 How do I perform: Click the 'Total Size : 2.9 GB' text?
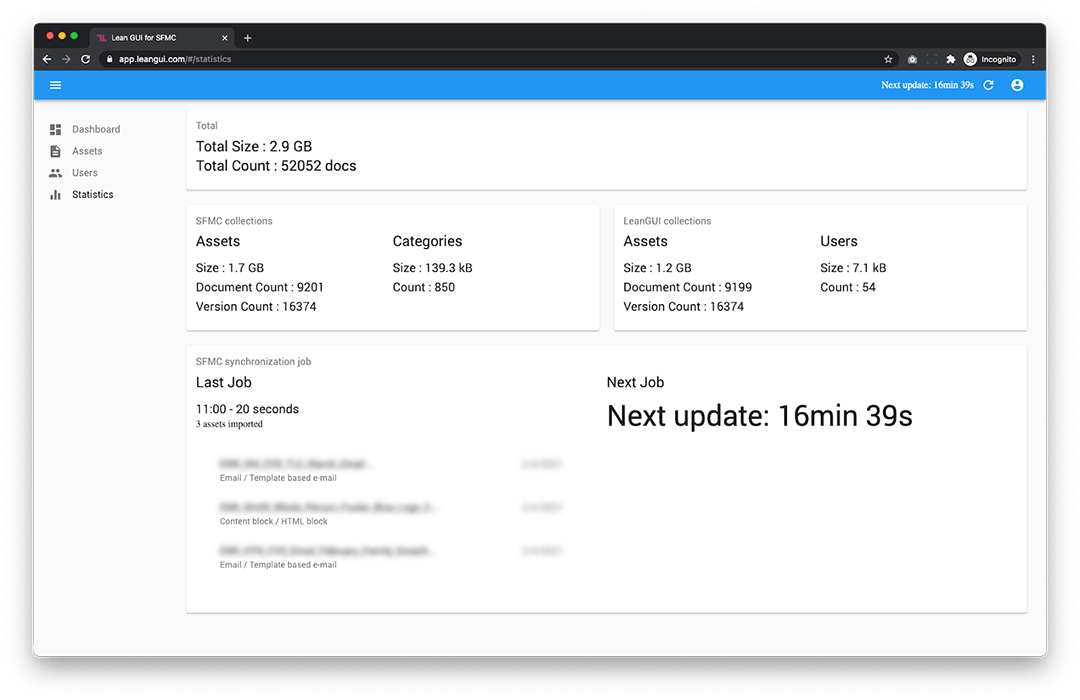253,146
